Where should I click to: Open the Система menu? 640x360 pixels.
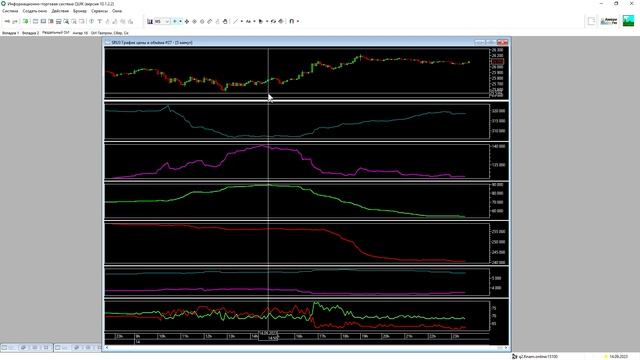click(x=10, y=11)
